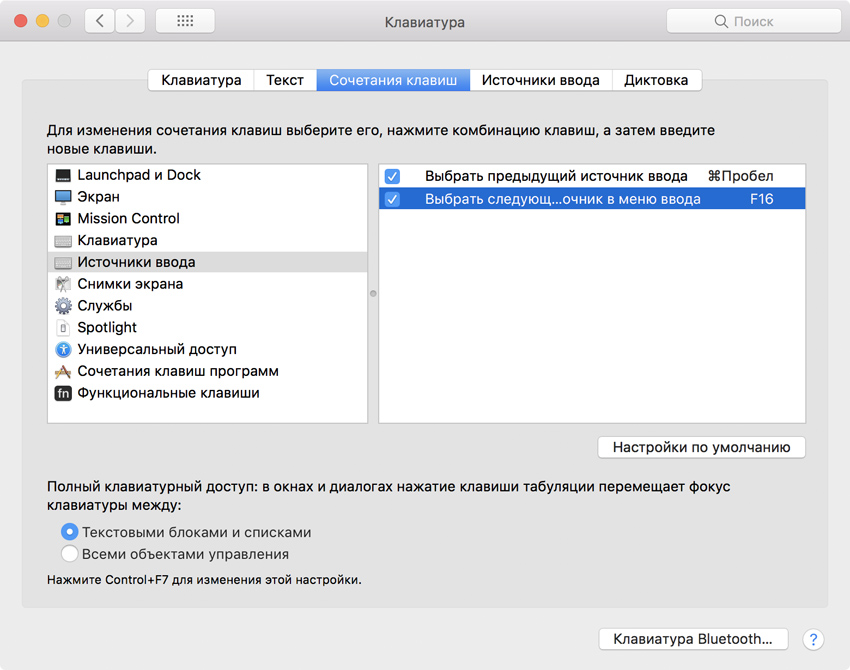Switch to the Источники ввода tab
The height and width of the screenshot is (670, 850).
click(x=540, y=80)
